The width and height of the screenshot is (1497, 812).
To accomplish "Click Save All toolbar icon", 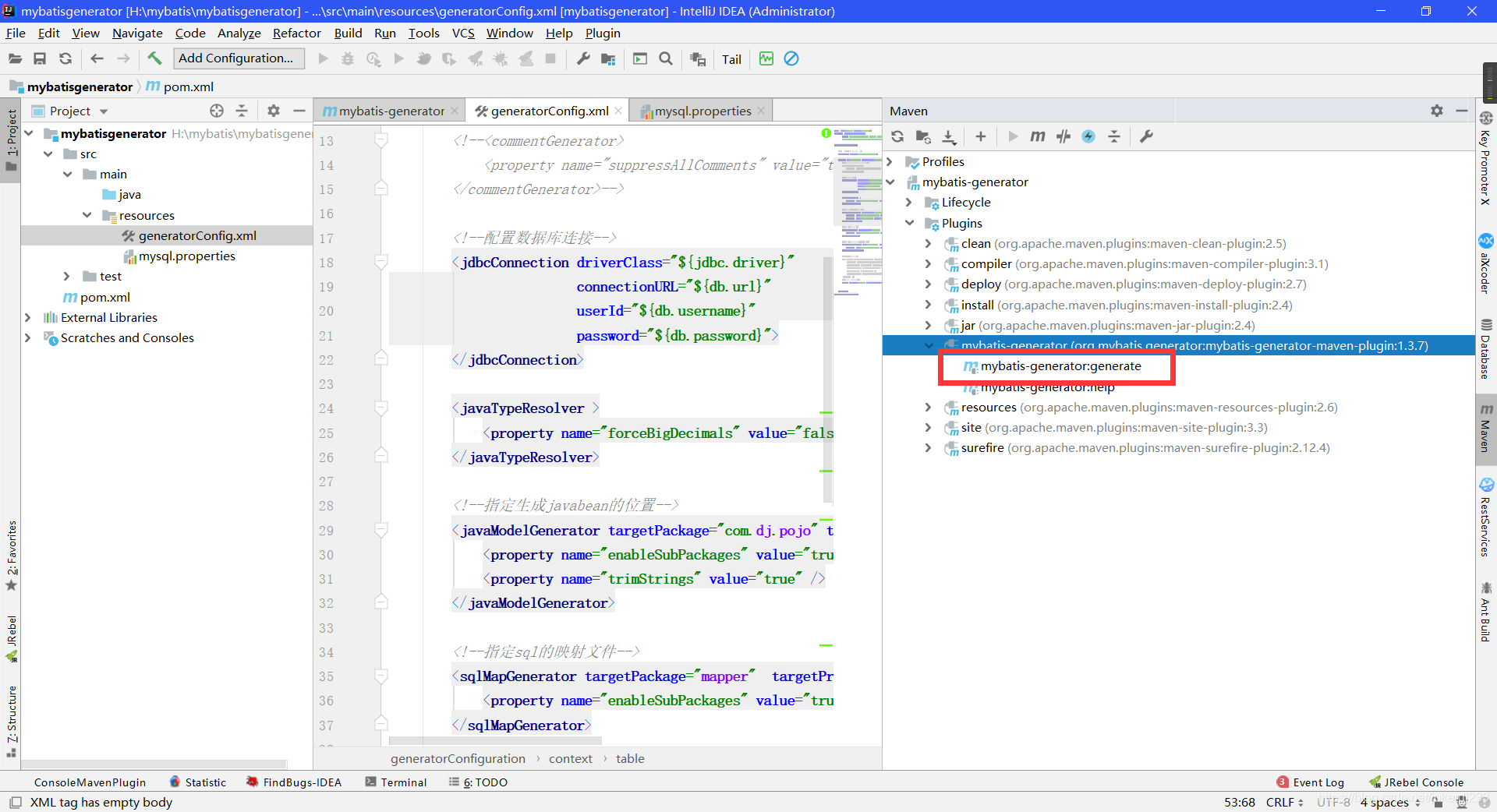I will (x=40, y=58).
